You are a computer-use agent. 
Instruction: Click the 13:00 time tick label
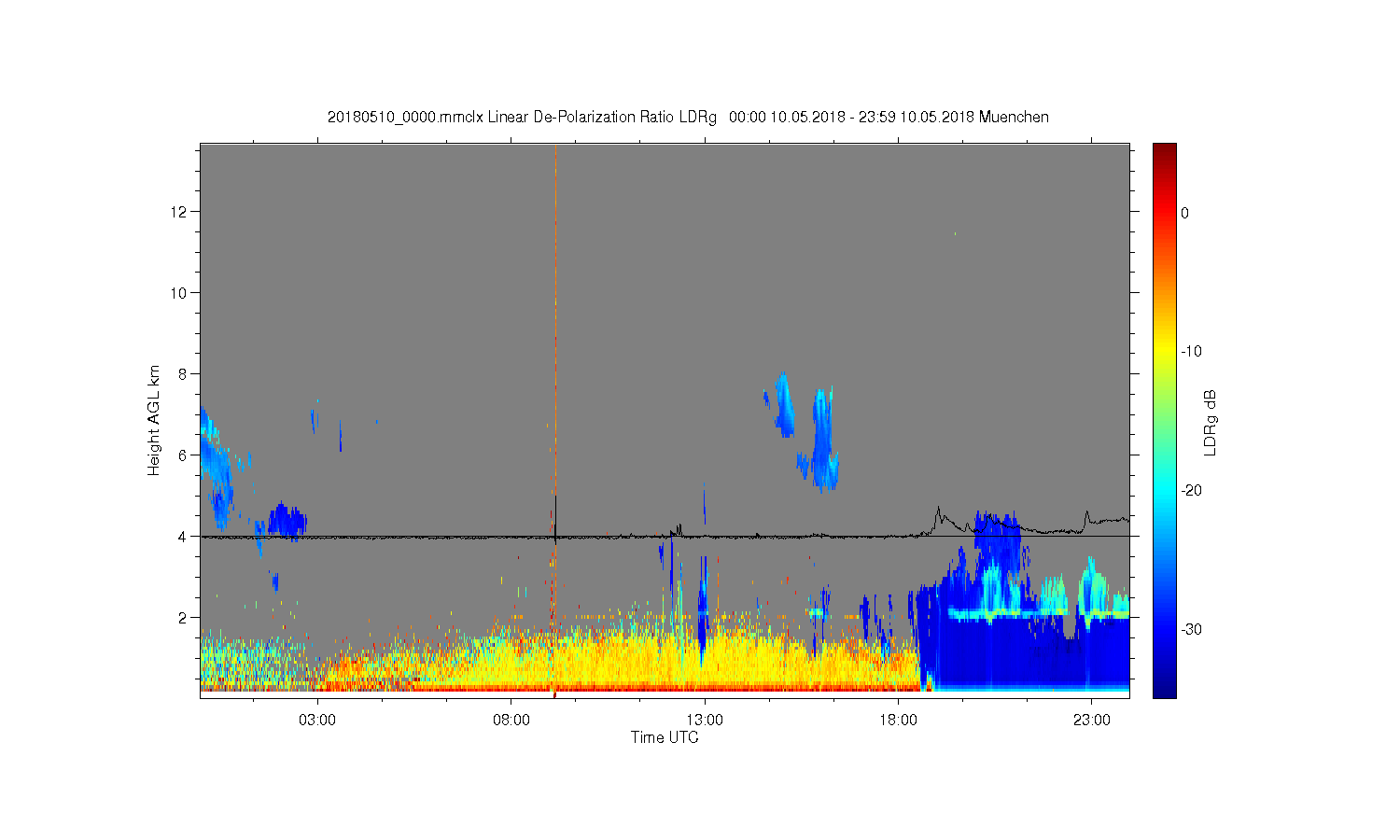tap(705, 720)
